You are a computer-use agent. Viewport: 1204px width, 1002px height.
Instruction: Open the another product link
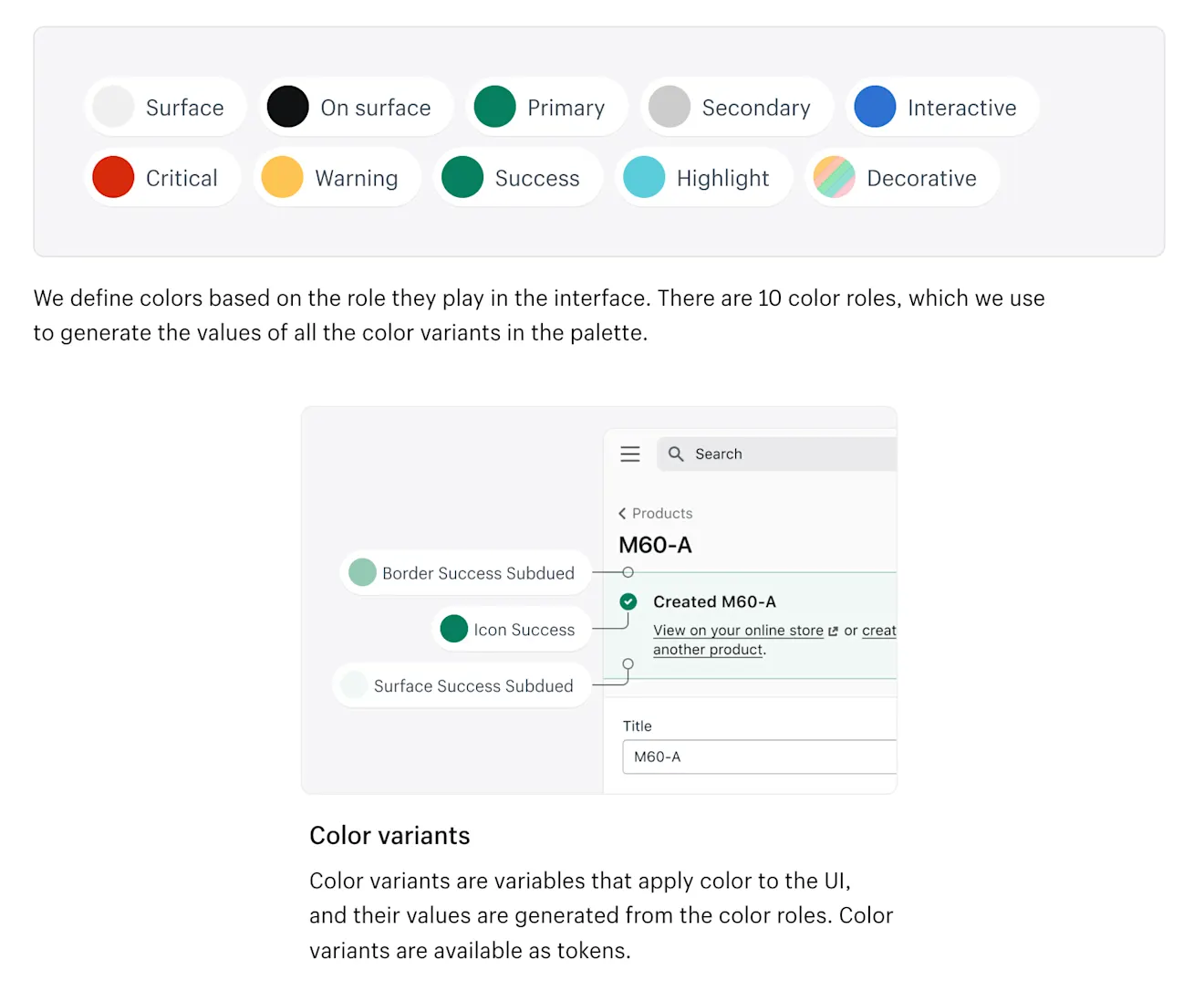click(708, 650)
